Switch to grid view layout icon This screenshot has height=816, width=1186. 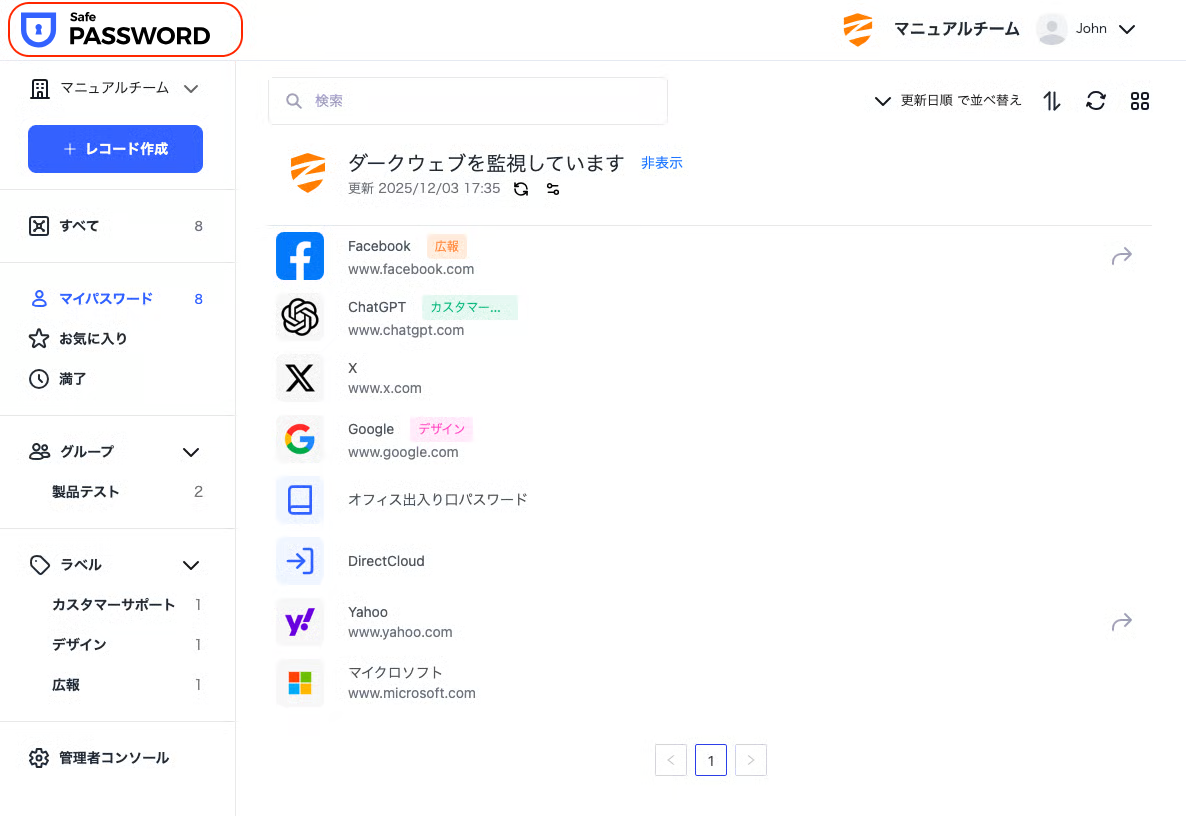[x=1140, y=101]
